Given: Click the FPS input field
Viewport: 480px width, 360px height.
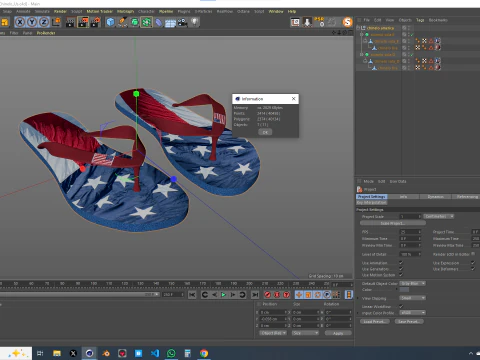Looking at the screenshot, I should point(410,232).
